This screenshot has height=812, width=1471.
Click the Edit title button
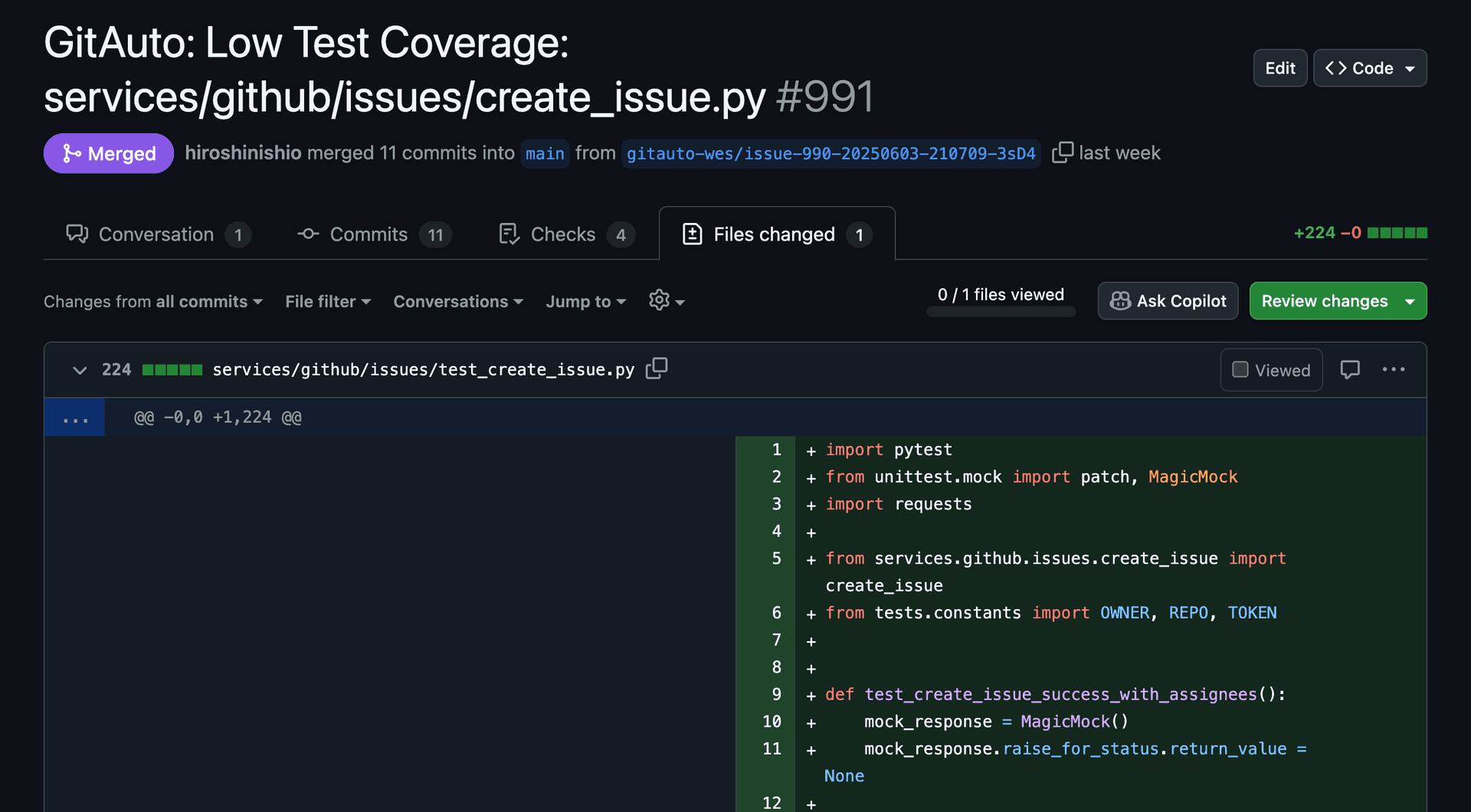[1280, 68]
